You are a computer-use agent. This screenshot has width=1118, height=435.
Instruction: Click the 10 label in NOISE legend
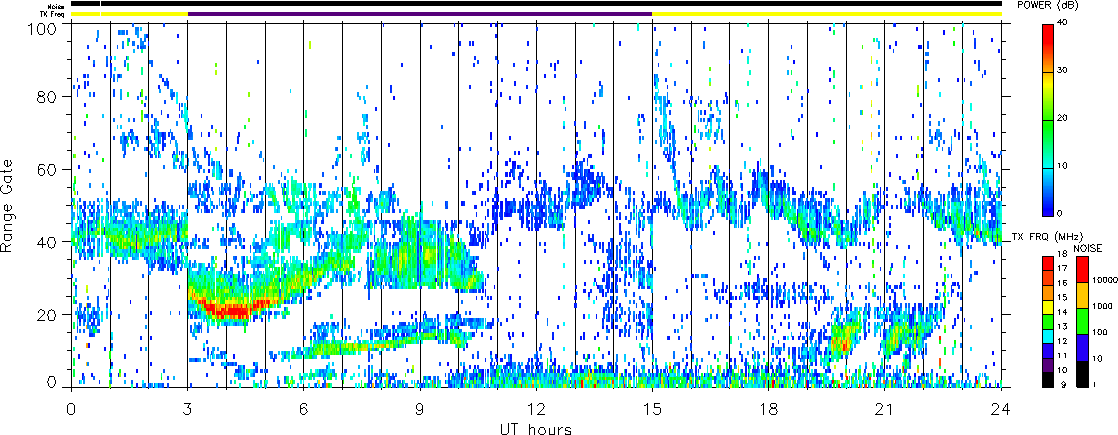(1097, 358)
